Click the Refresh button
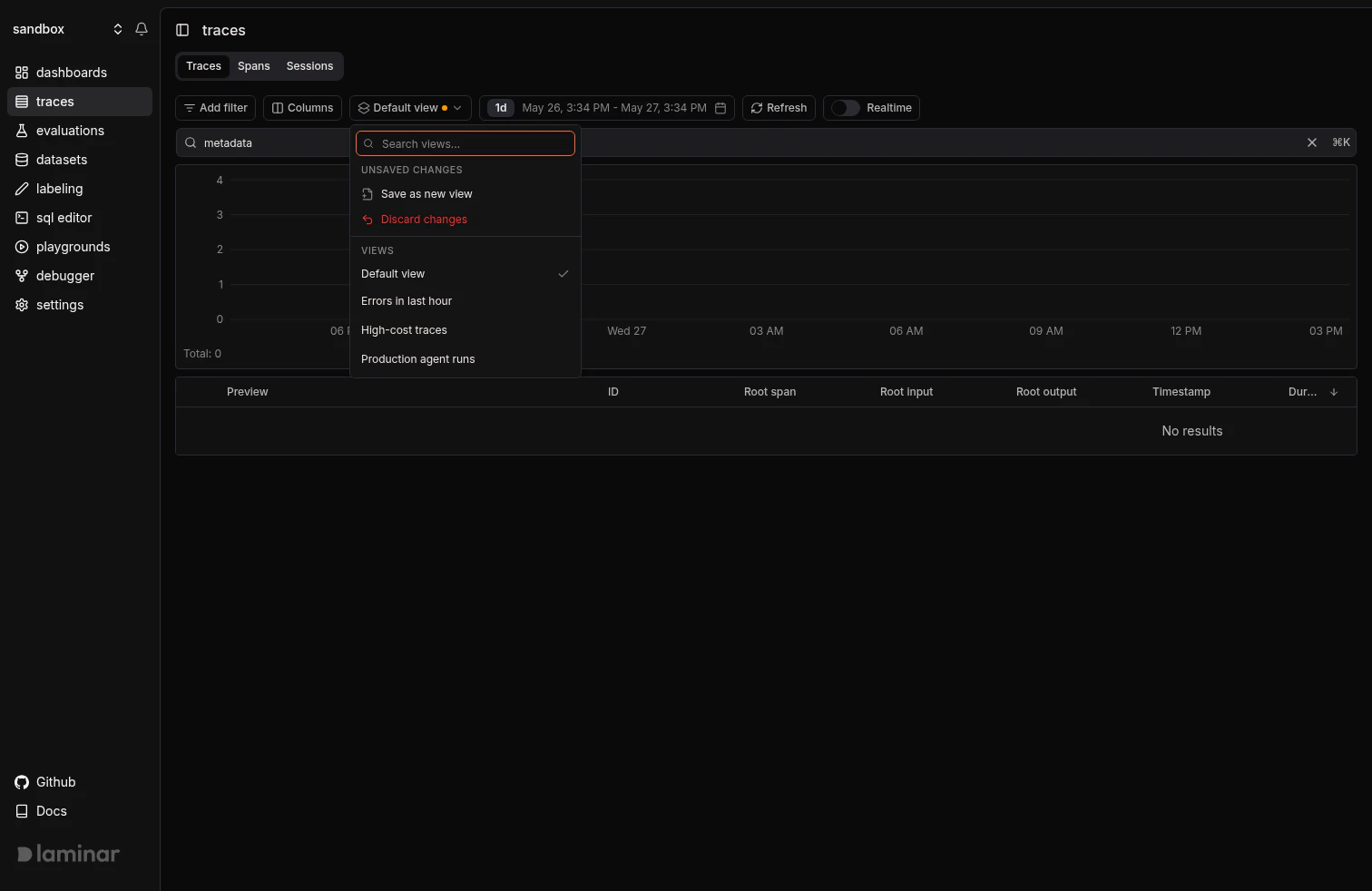The width and height of the screenshot is (1372, 891). click(779, 108)
